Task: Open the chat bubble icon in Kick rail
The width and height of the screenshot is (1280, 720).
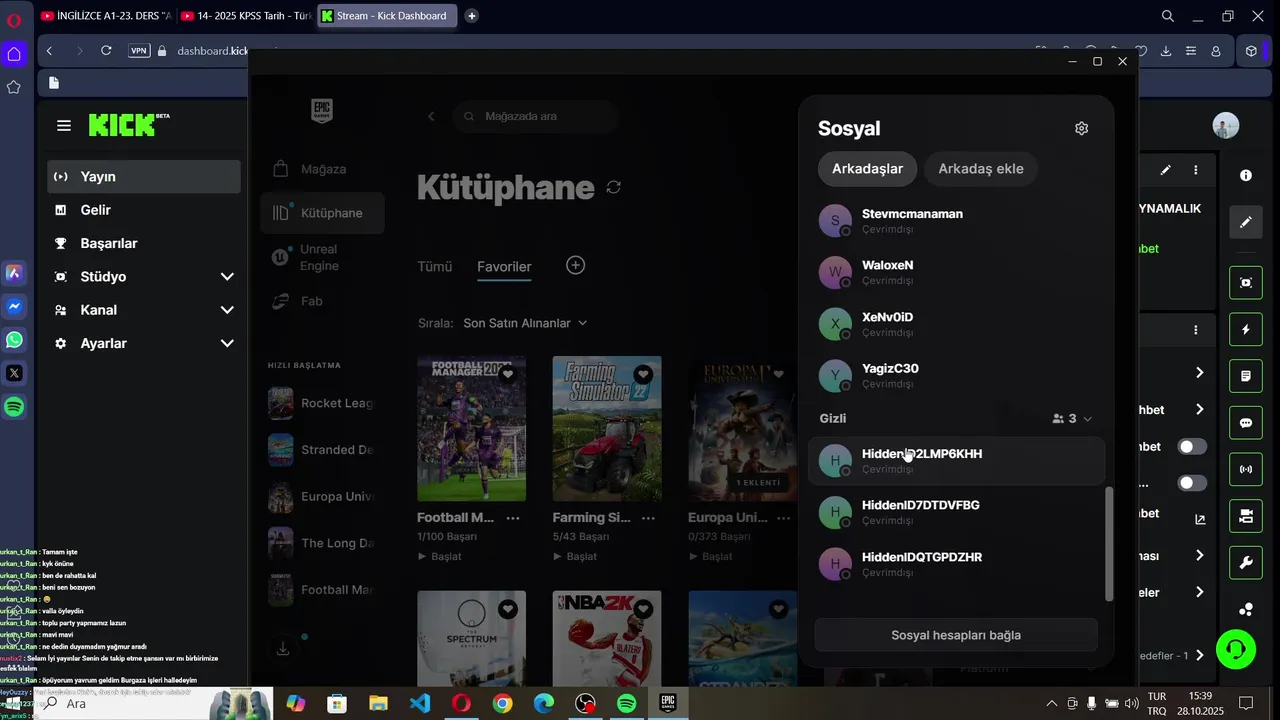Action: pos(1246,423)
